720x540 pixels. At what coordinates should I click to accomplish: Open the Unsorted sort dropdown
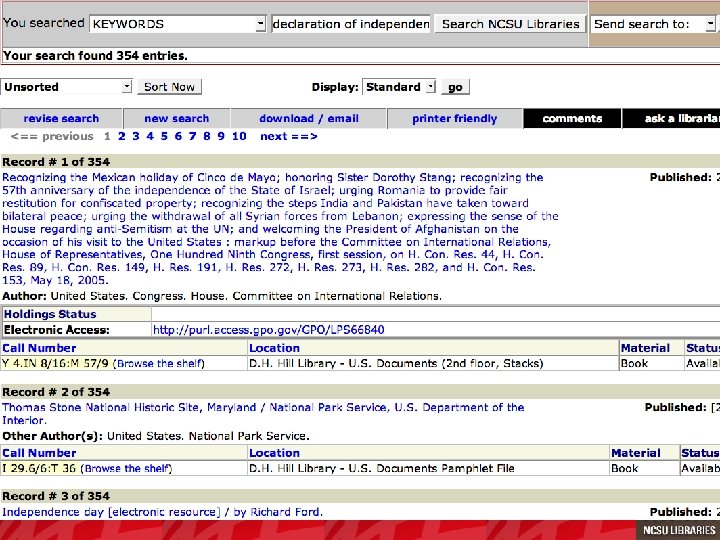pos(67,87)
